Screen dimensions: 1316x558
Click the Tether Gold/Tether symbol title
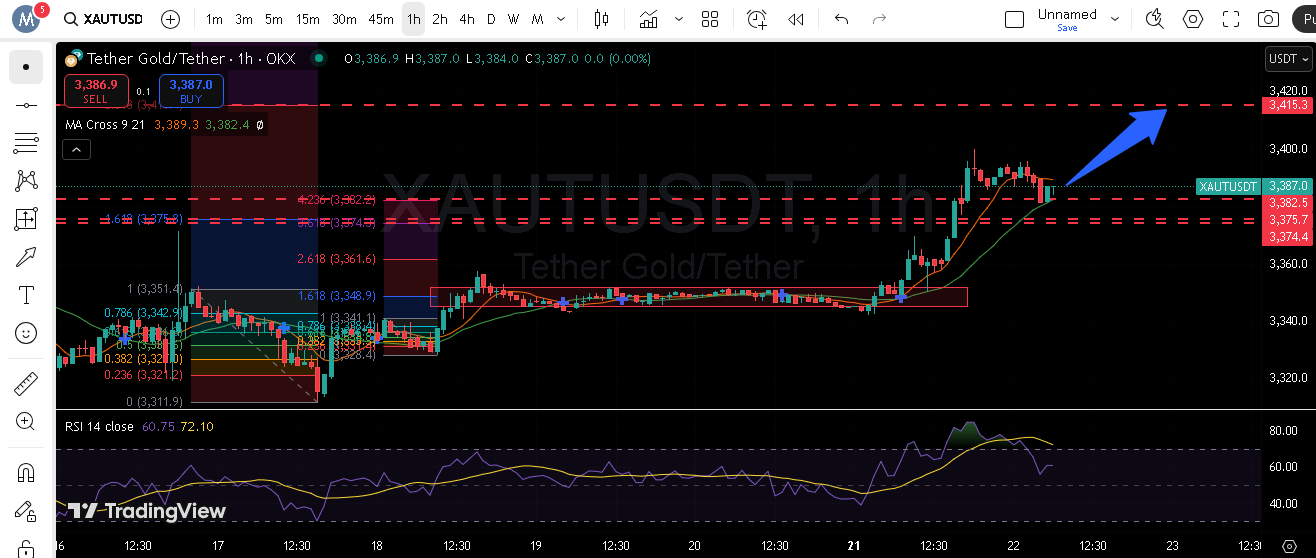tap(191, 59)
